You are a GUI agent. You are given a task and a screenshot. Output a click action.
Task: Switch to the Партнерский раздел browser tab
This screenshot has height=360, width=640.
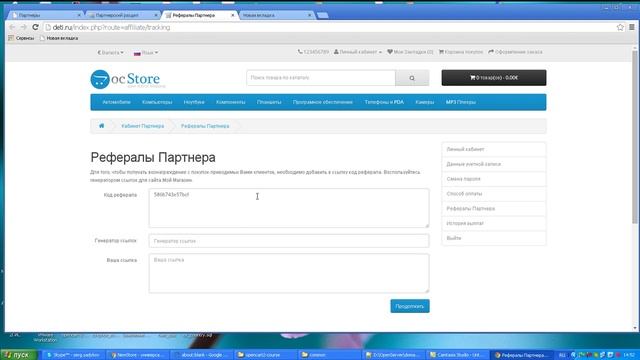121,15
